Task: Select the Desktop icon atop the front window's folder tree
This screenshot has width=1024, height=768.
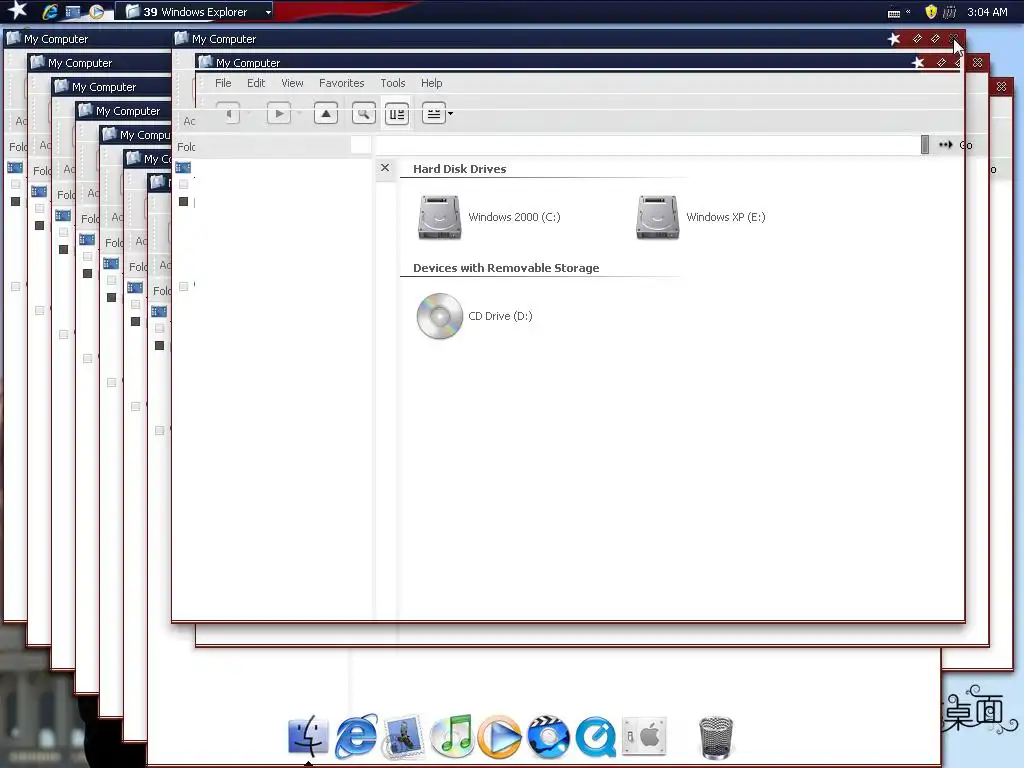Action: 183,168
